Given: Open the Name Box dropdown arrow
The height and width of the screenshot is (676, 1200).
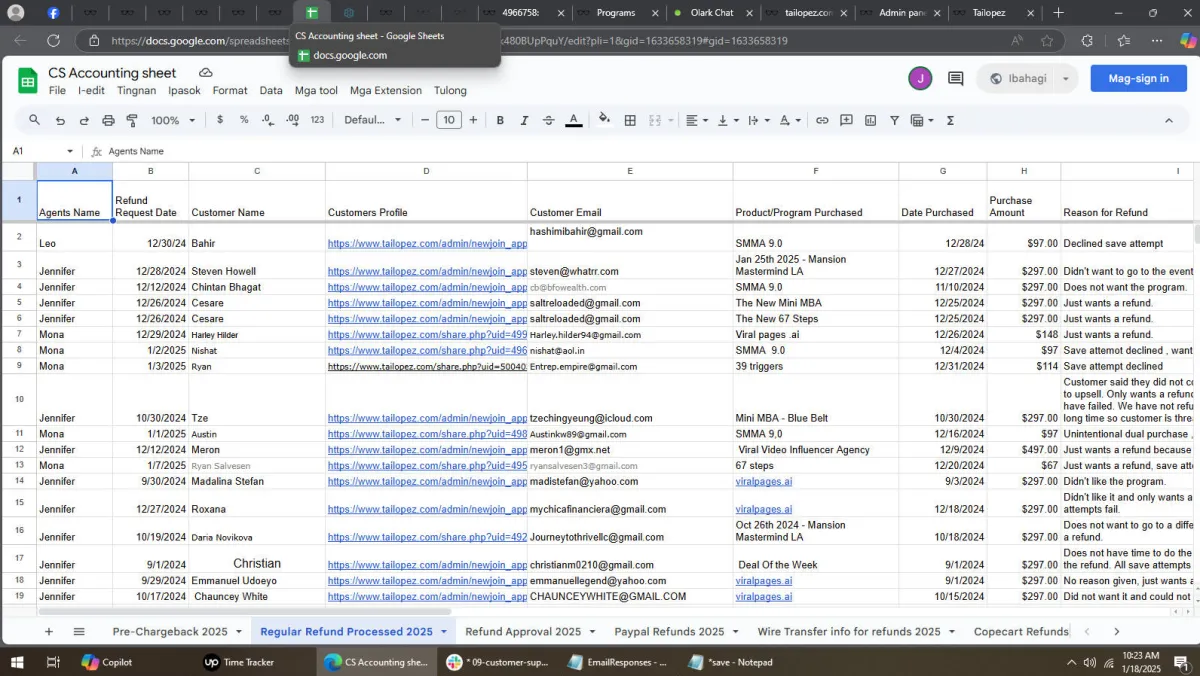Looking at the screenshot, I should (x=69, y=152).
